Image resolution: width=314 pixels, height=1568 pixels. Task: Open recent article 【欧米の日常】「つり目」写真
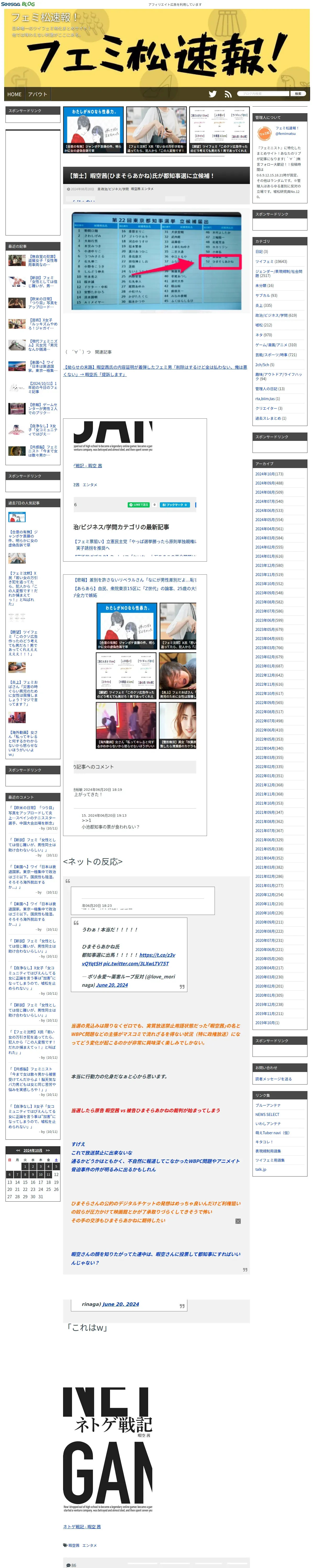tap(43, 303)
